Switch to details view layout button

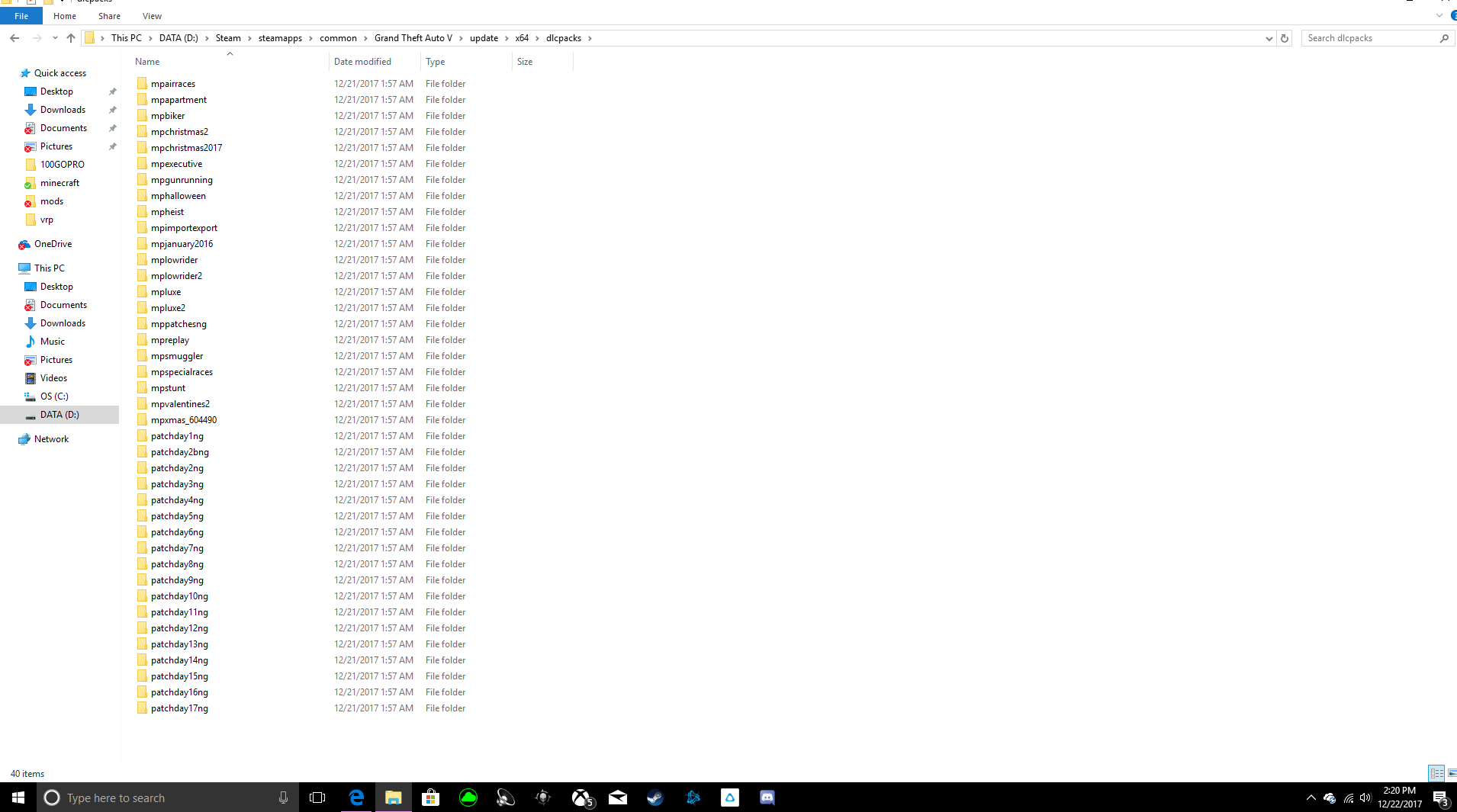[x=1436, y=774]
